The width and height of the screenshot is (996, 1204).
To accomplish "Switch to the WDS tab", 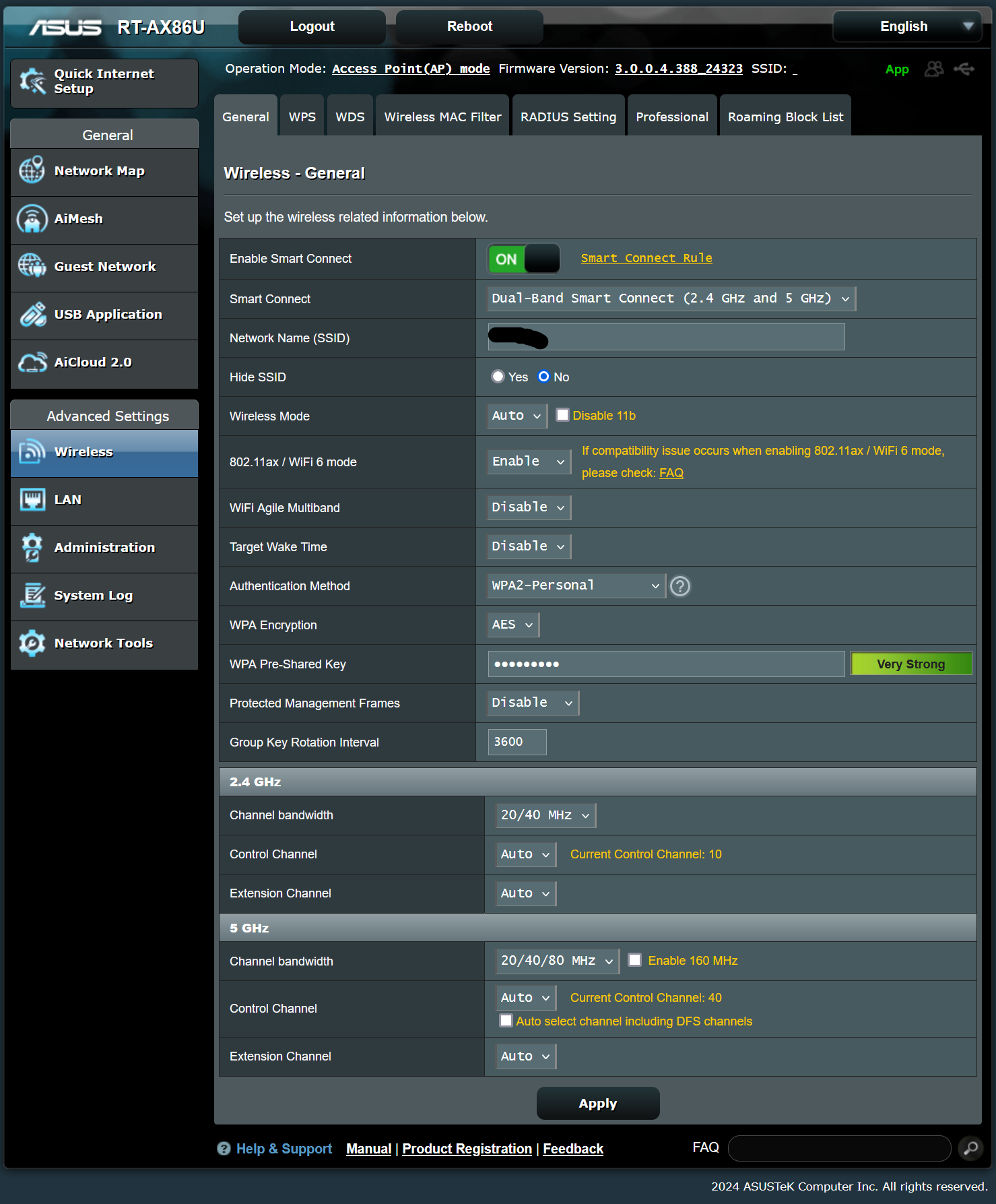I will coord(350,116).
